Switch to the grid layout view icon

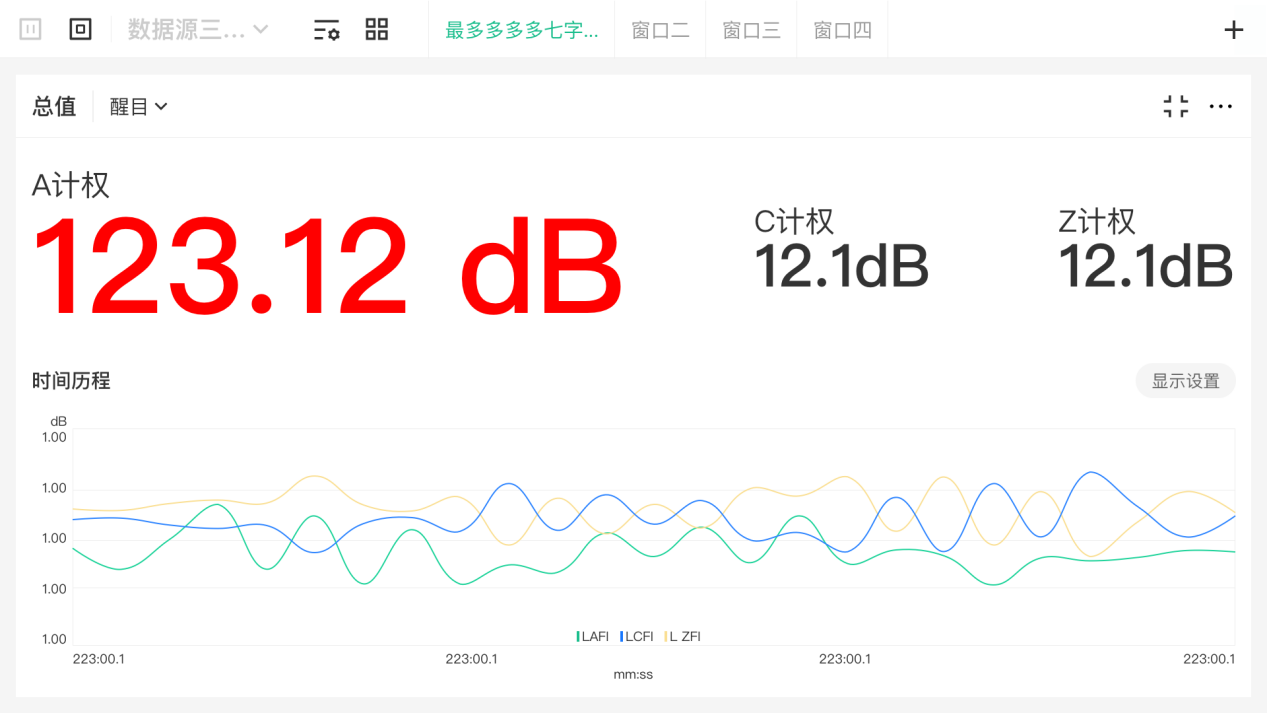[376, 29]
